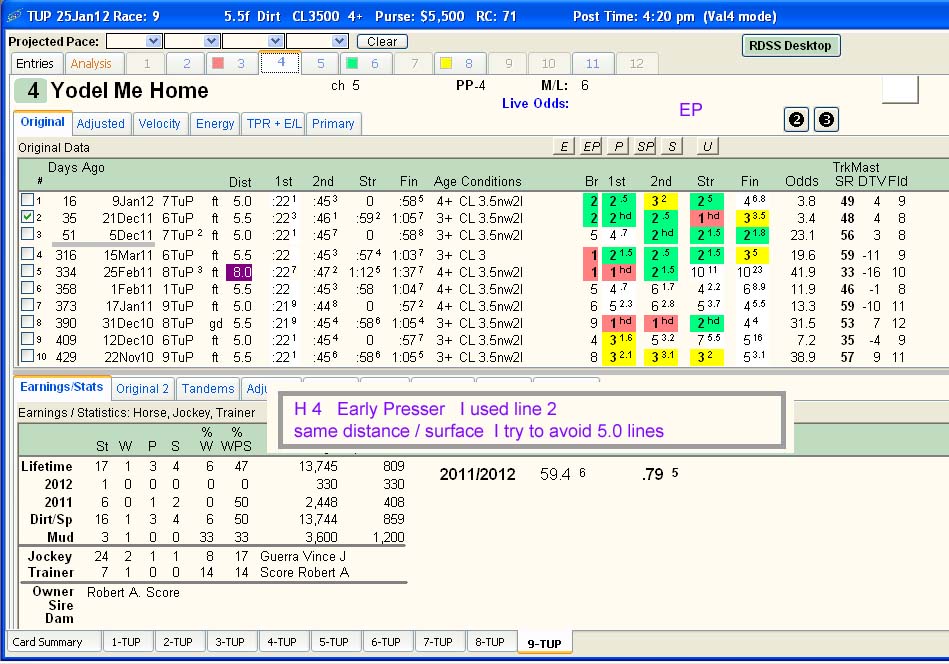Check the box for line 6 (1Feb11)
The width and height of the screenshot is (949, 664).
tap(27, 288)
